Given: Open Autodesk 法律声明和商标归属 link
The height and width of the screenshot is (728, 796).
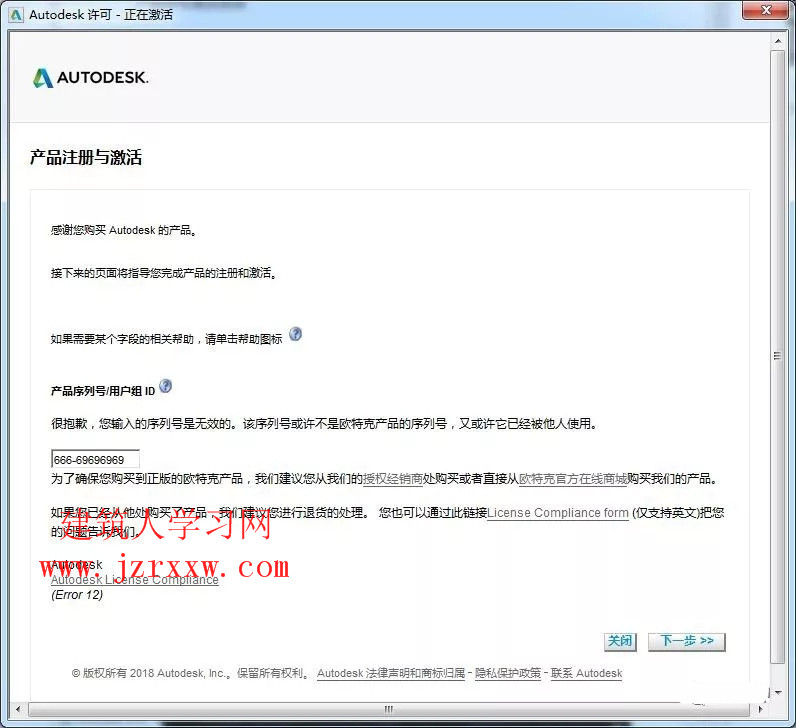Looking at the screenshot, I should [x=391, y=673].
